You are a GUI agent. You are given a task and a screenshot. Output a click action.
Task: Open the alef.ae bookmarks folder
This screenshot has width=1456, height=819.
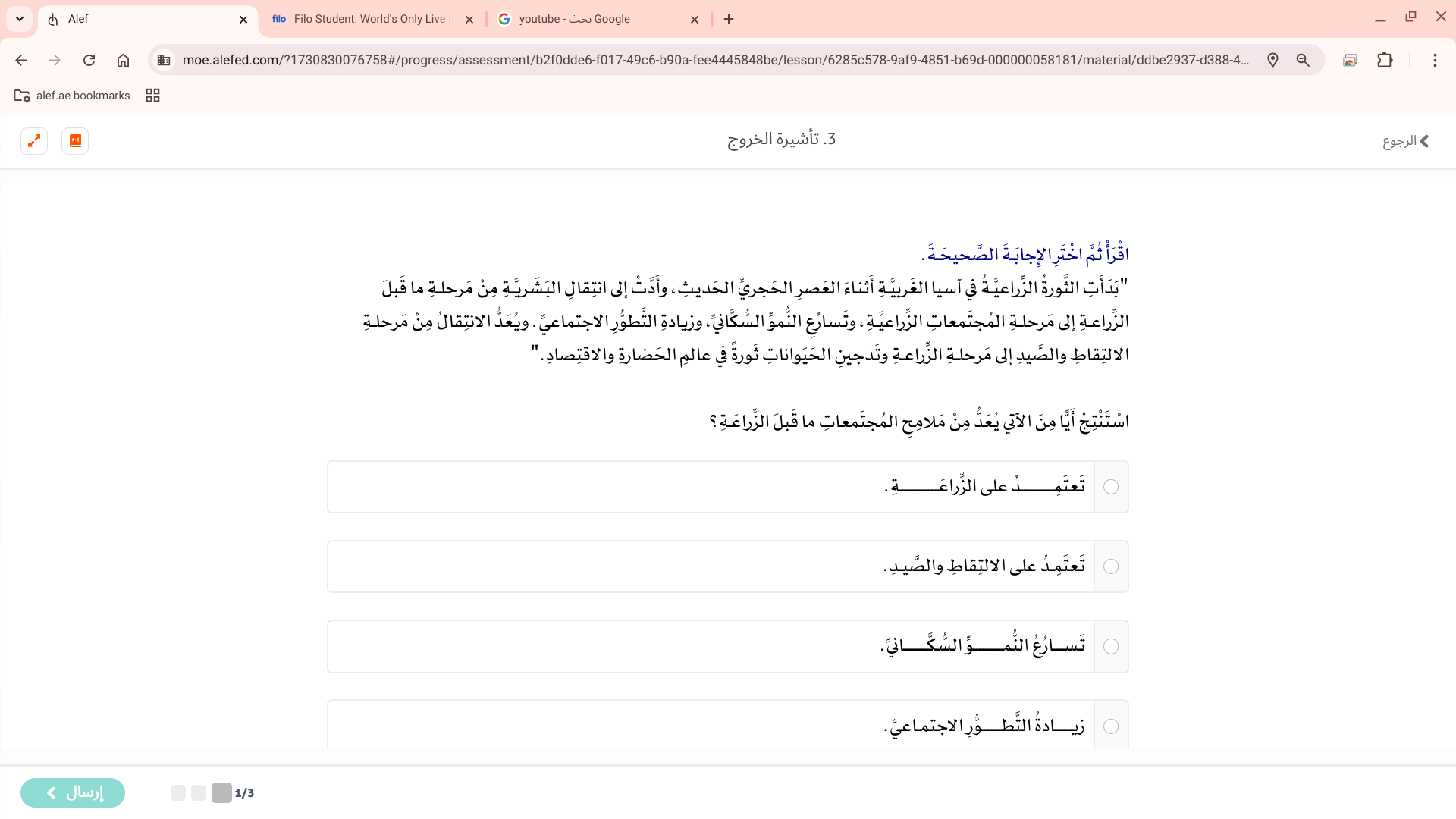coord(73,96)
